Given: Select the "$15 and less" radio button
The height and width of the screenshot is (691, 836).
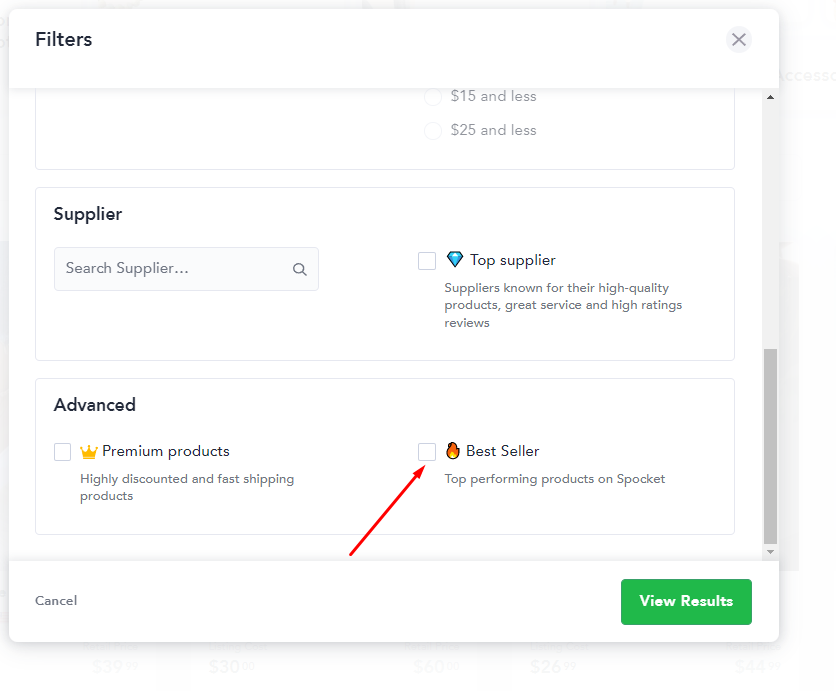Looking at the screenshot, I should click(433, 97).
